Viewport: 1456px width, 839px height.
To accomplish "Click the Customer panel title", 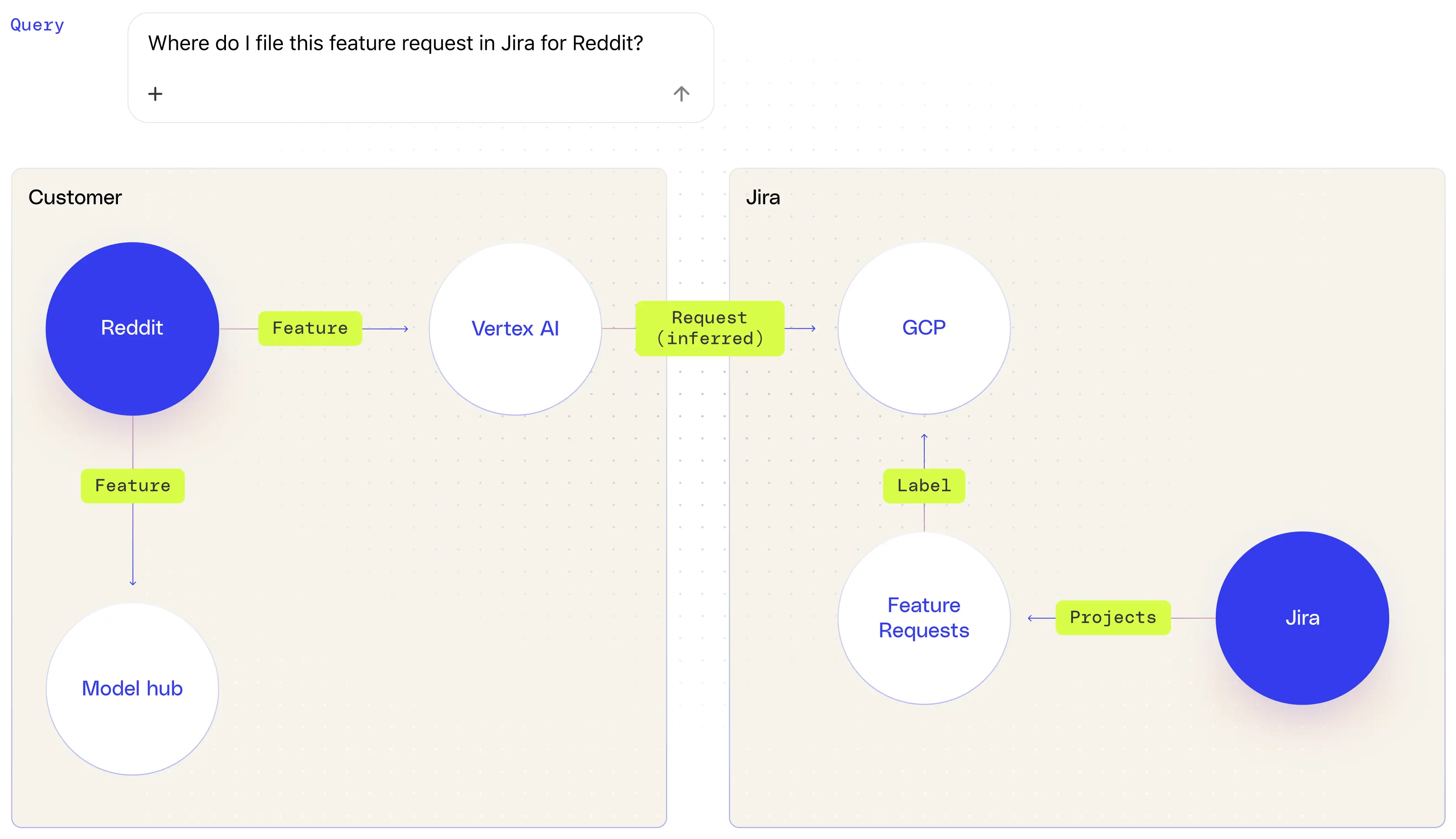I will 75,198.
